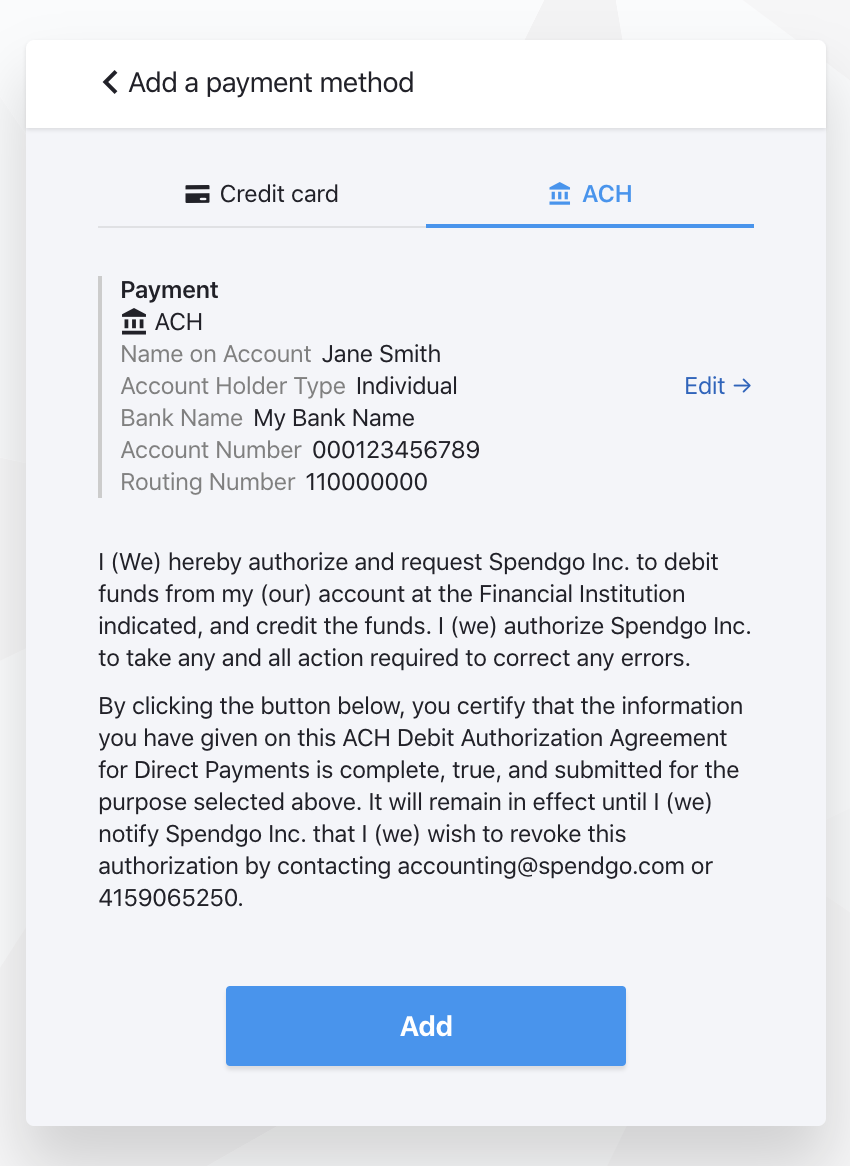Click the bank icon in the ACH tab

pos(560,194)
